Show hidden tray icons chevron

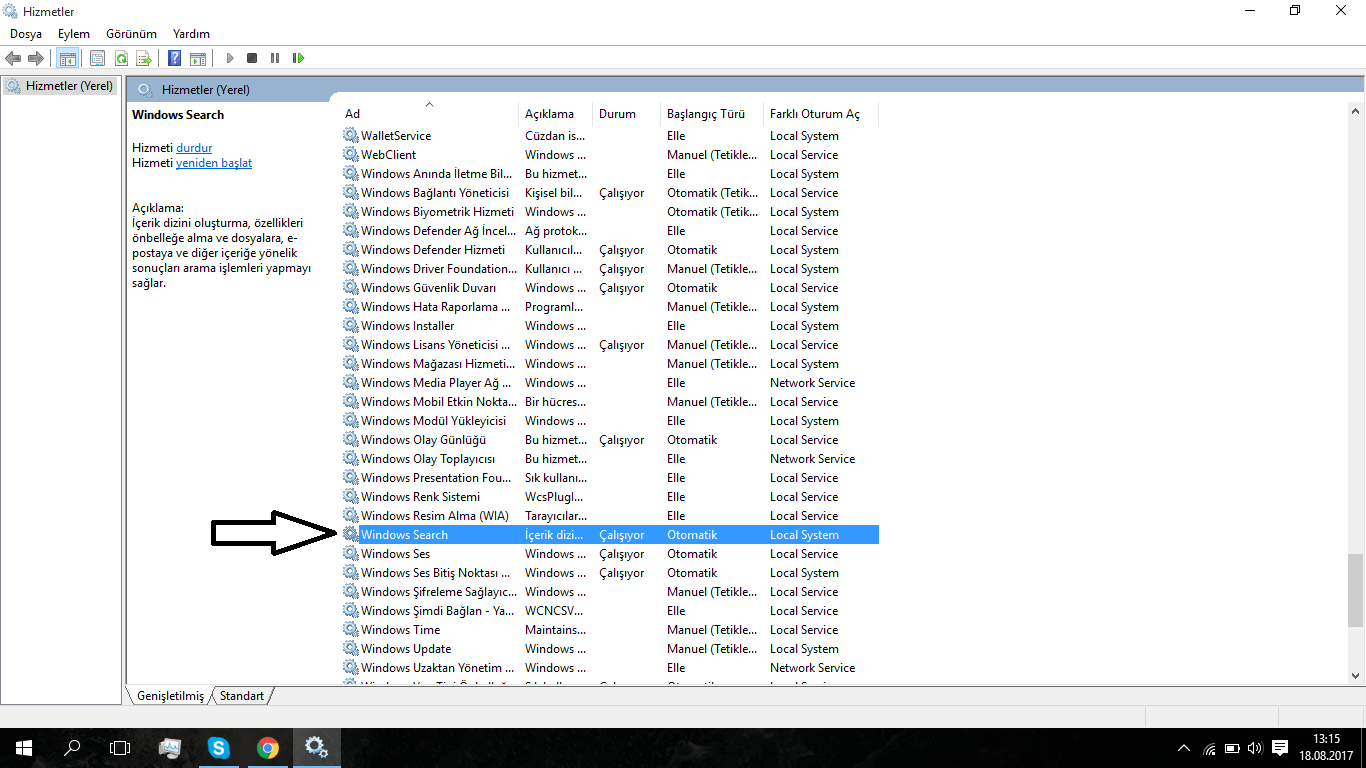(1184, 748)
